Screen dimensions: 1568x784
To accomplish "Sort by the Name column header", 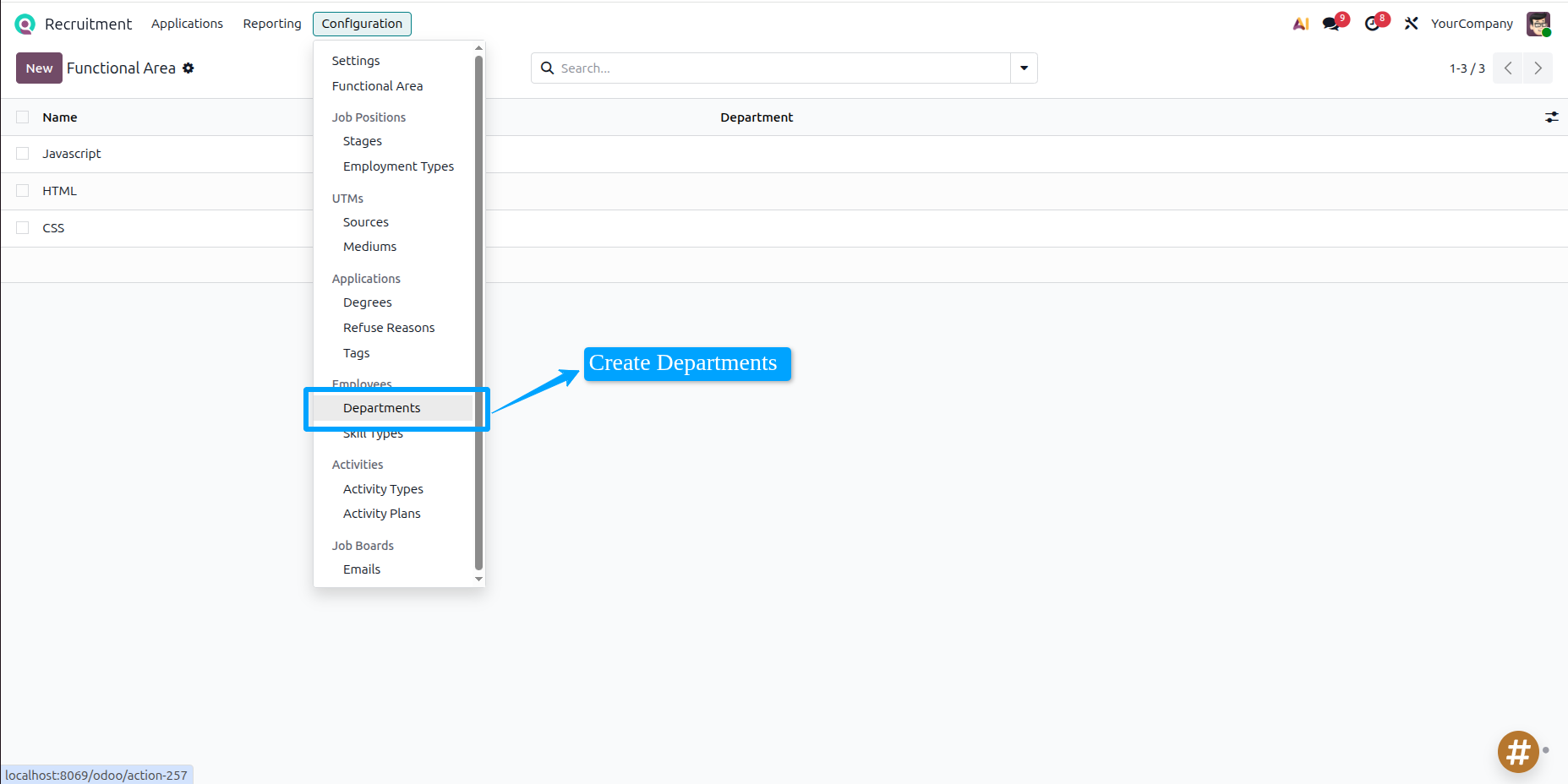I will pyautogui.click(x=60, y=117).
